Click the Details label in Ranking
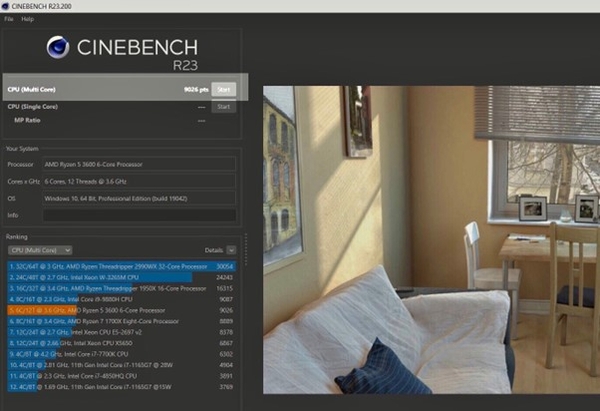Viewport: 600px width, 411px height. (x=213, y=250)
